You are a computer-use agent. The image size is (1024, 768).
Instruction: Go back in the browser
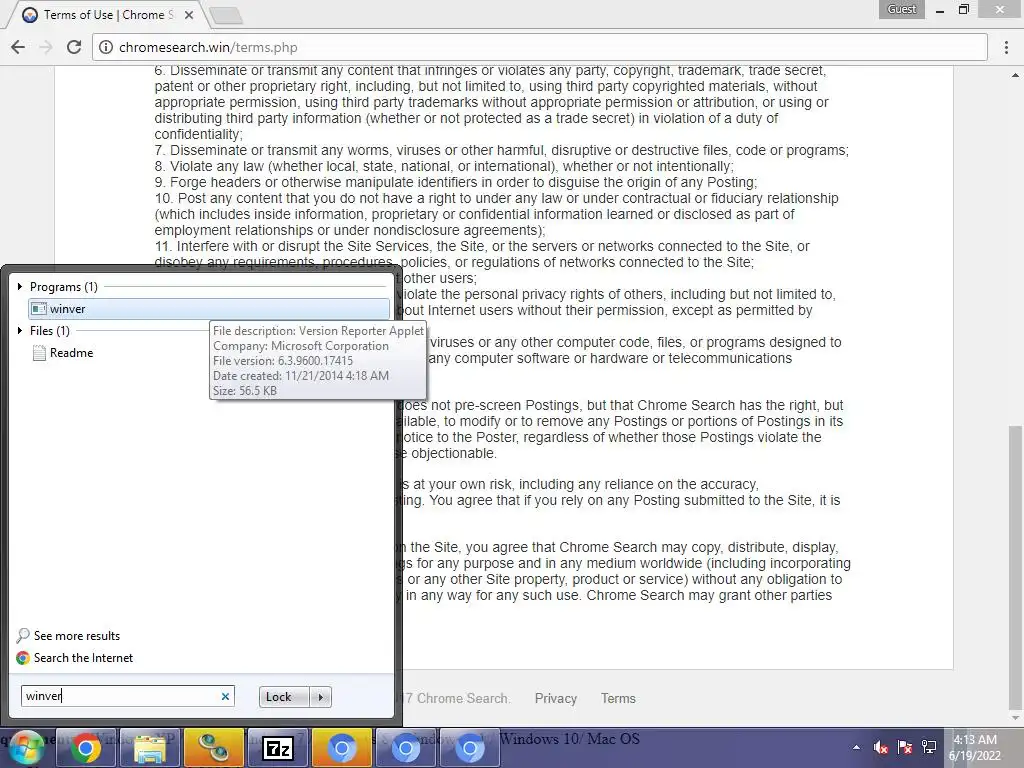click(18, 47)
